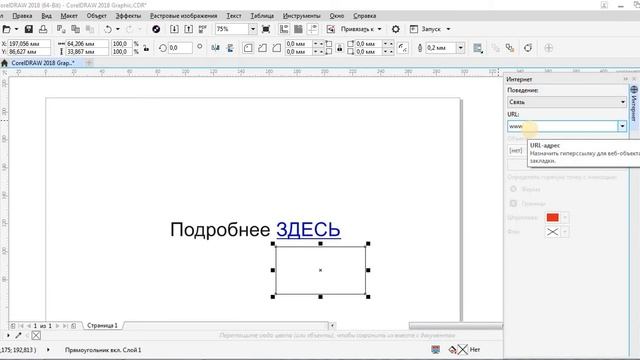The height and width of the screenshot is (360, 640).
Task: Open a document with the folder icon
Action: pyautogui.click(x=6, y=29)
